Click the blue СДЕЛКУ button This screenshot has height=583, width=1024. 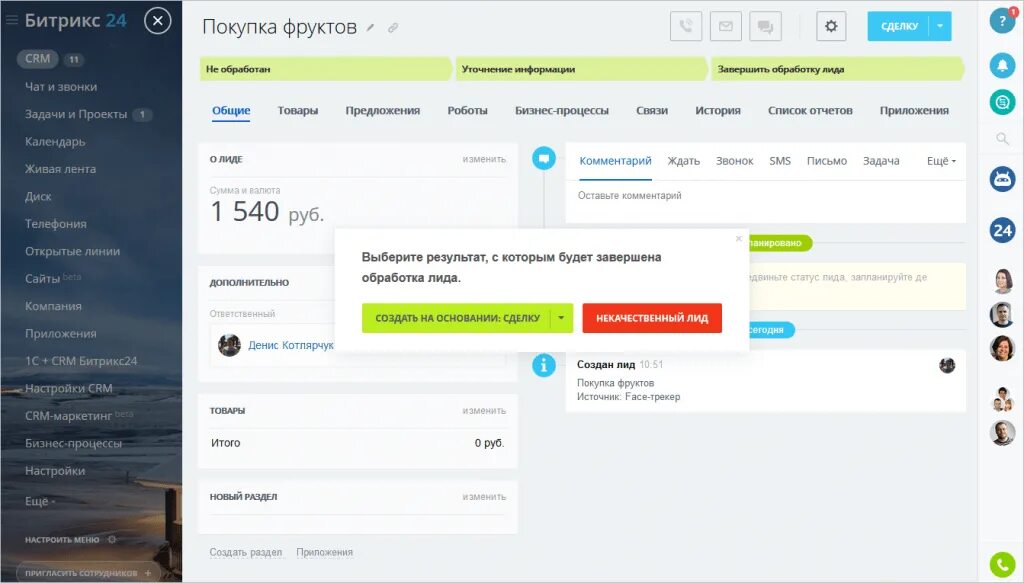click(899, 26)
